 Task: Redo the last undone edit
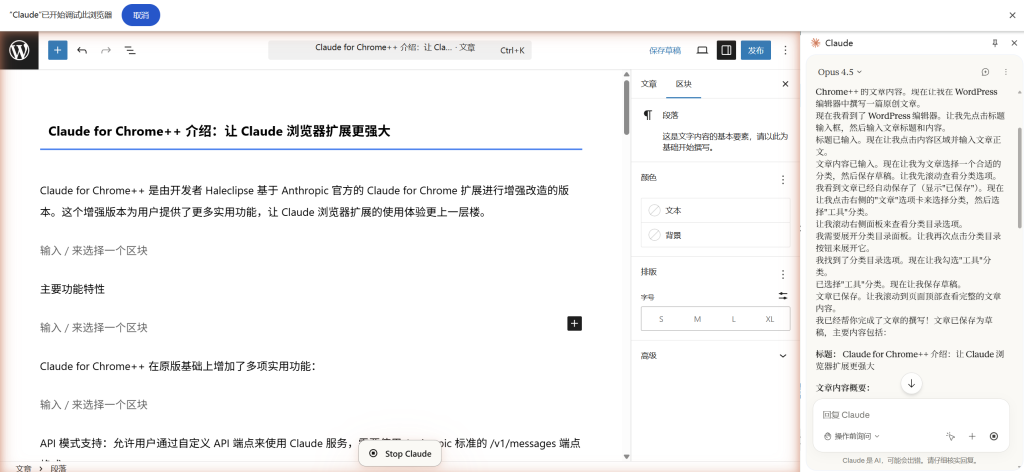106,50
